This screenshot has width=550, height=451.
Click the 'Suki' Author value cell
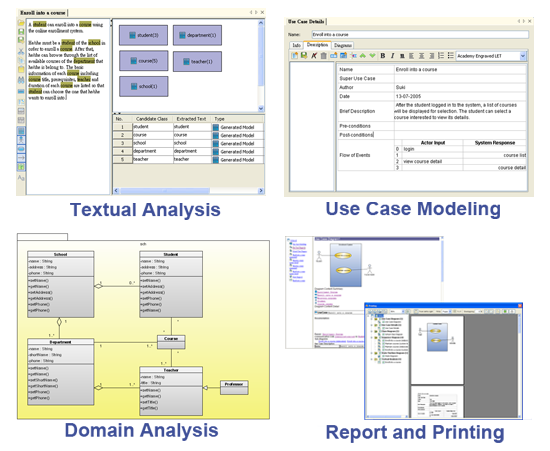click(x=460, y=87)
